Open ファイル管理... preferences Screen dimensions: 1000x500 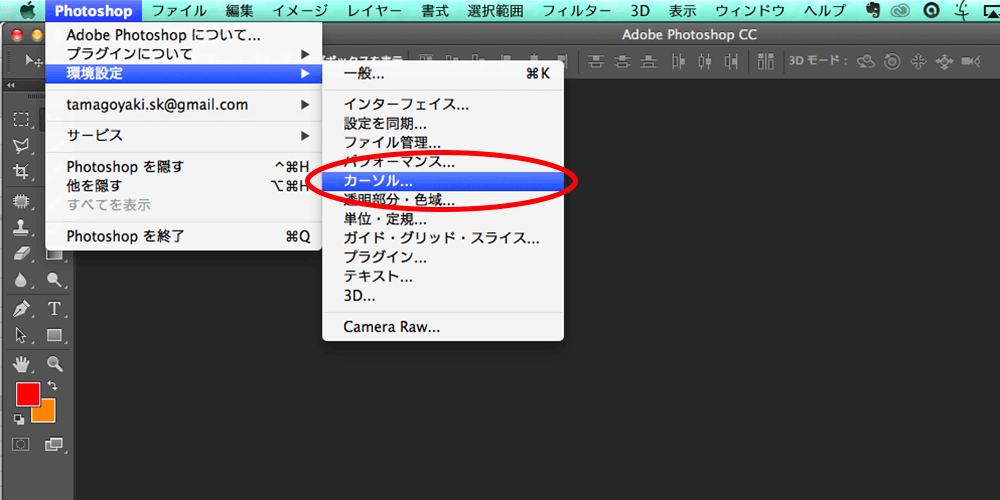tap(443, 142)
